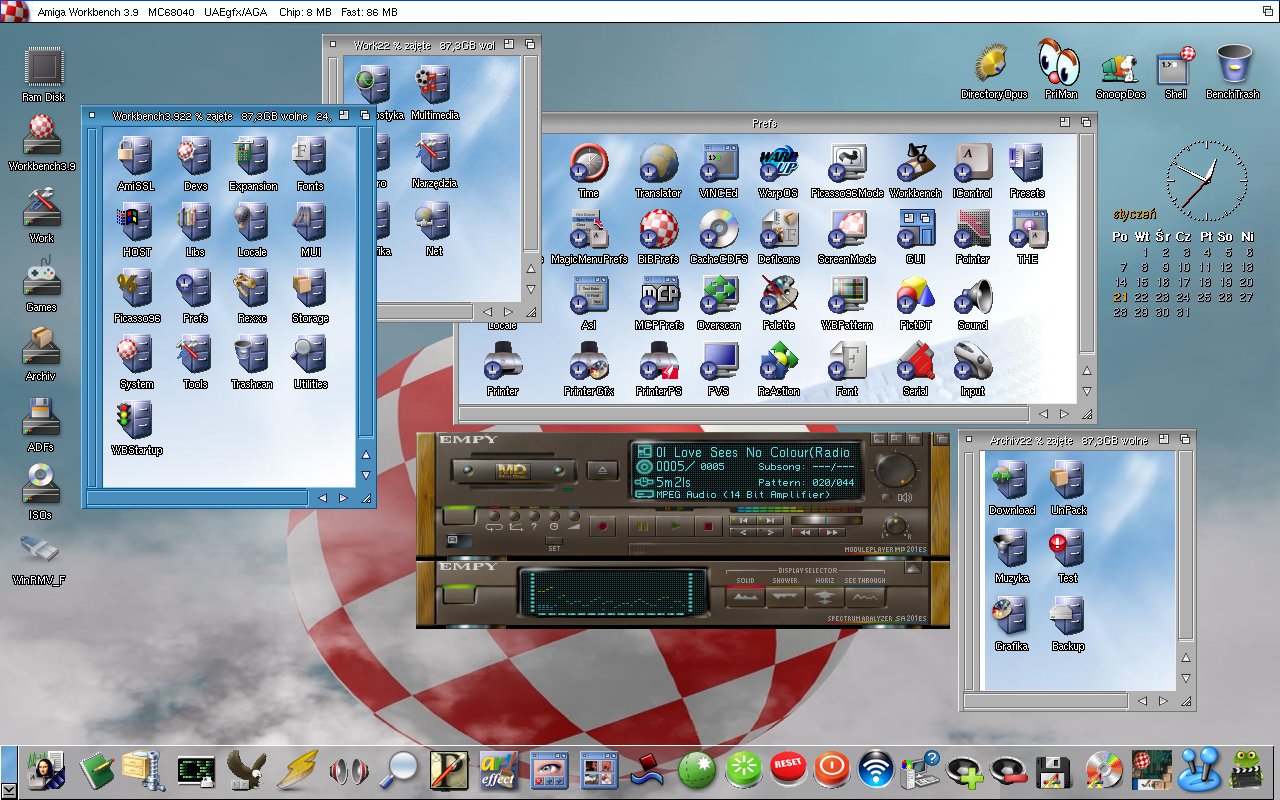
Task: Start playback with the green play button
Action: (675, 526)
